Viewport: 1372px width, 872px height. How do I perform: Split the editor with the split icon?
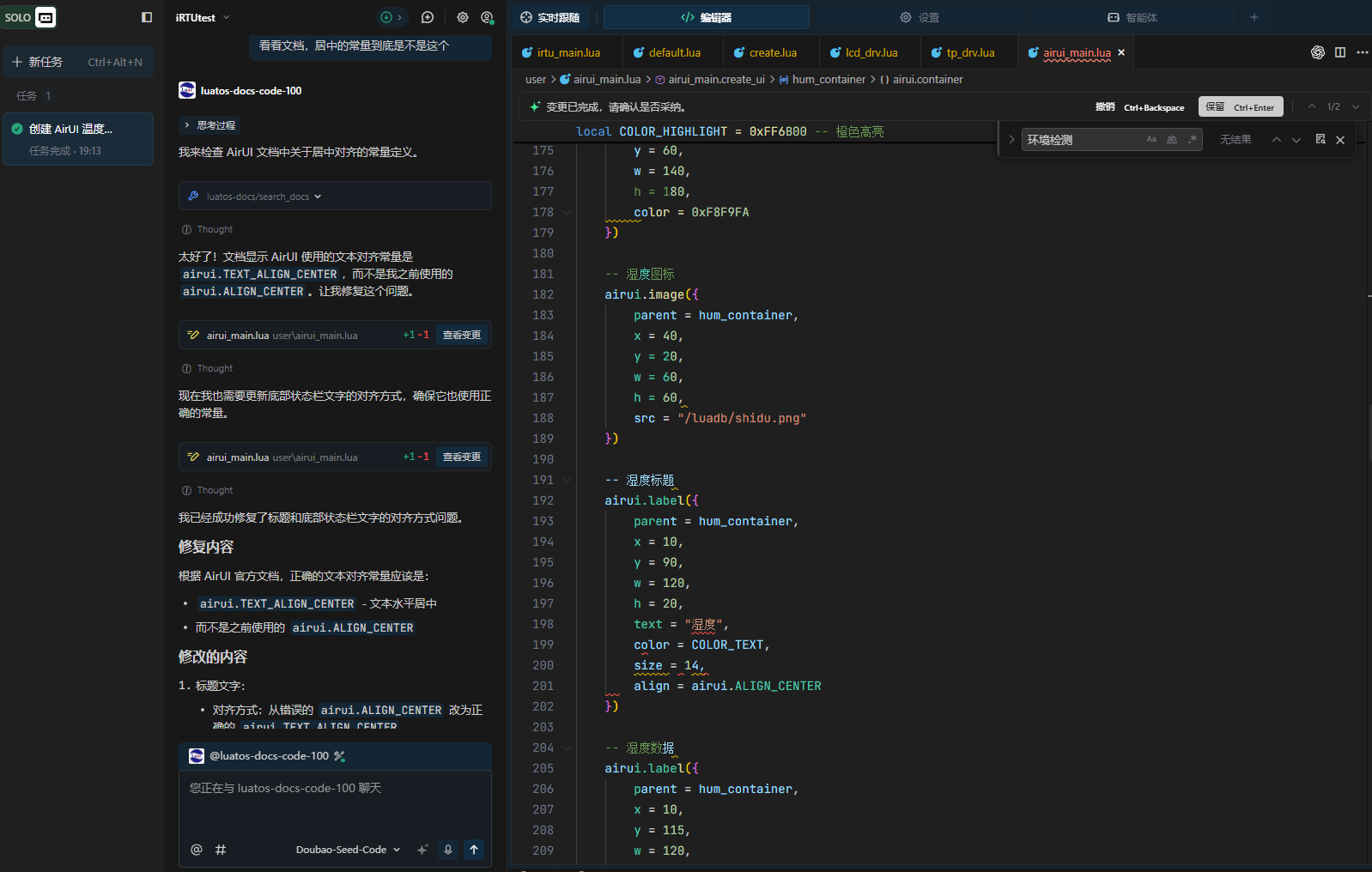point(1340,52)
